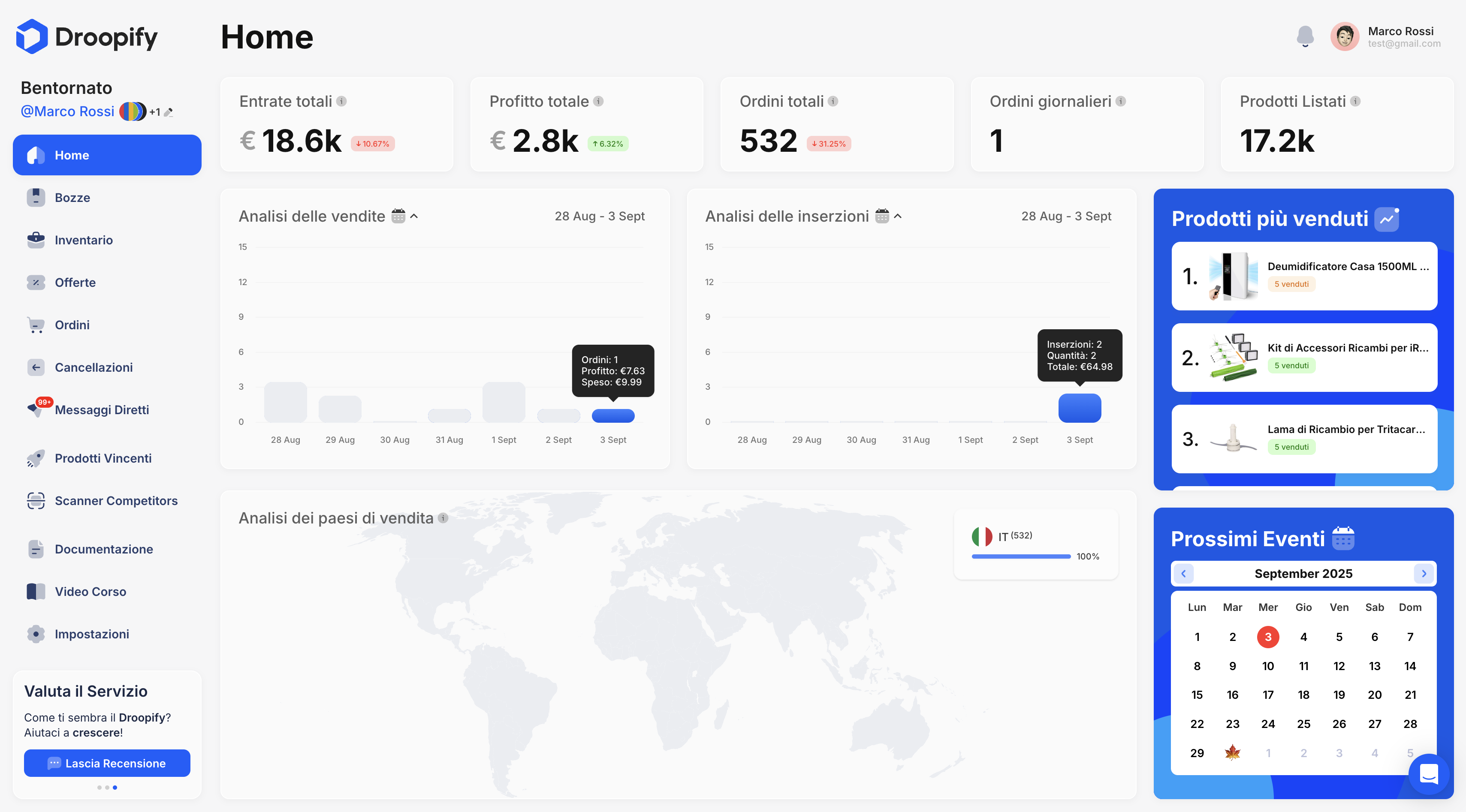This screenshot has height=812, width=1466.
Task: Click the maple leaf icon in calendar
Action: click(x=1233, y=753)
